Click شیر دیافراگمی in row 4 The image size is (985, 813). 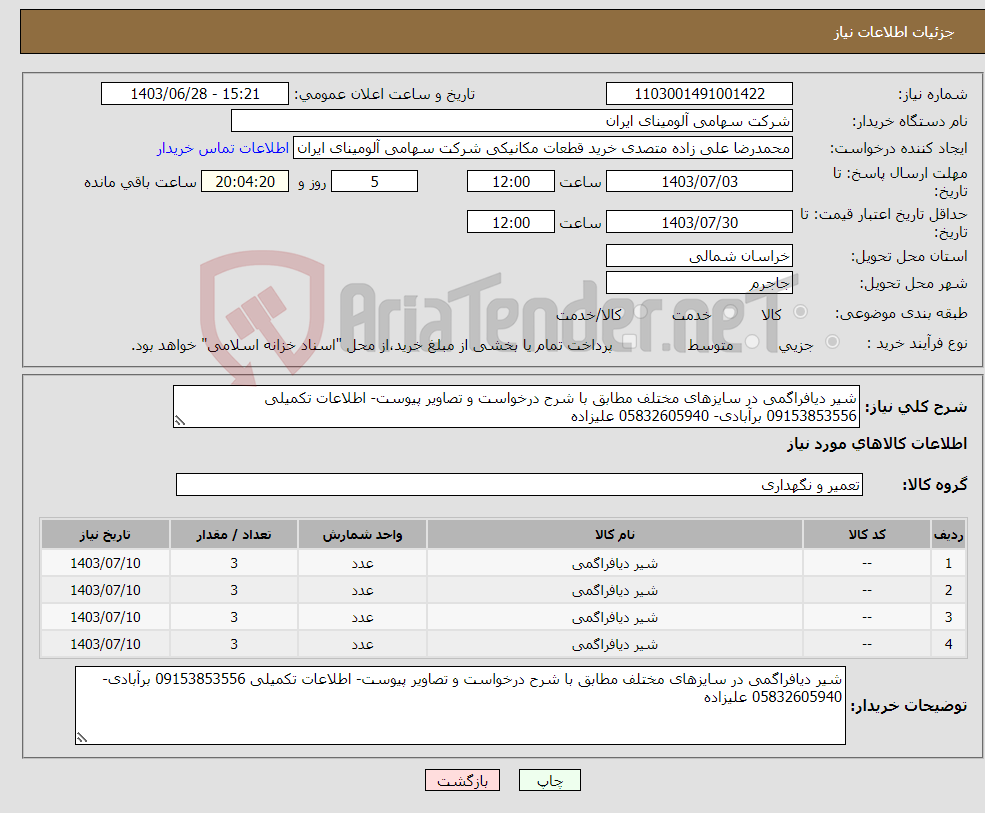click(x=615, y=645)
